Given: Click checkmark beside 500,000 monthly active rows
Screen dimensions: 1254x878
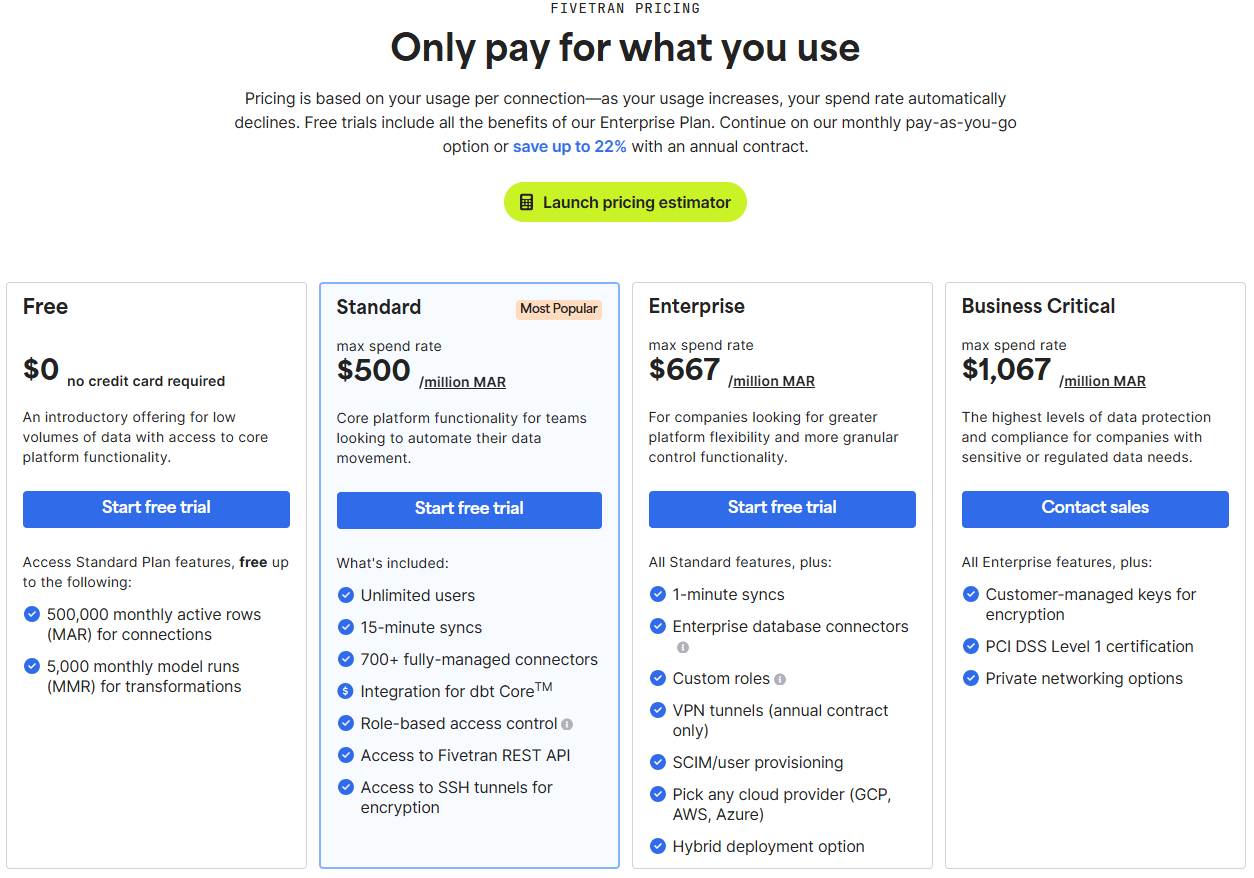Looking at the screenshot, I should point(32,614).
